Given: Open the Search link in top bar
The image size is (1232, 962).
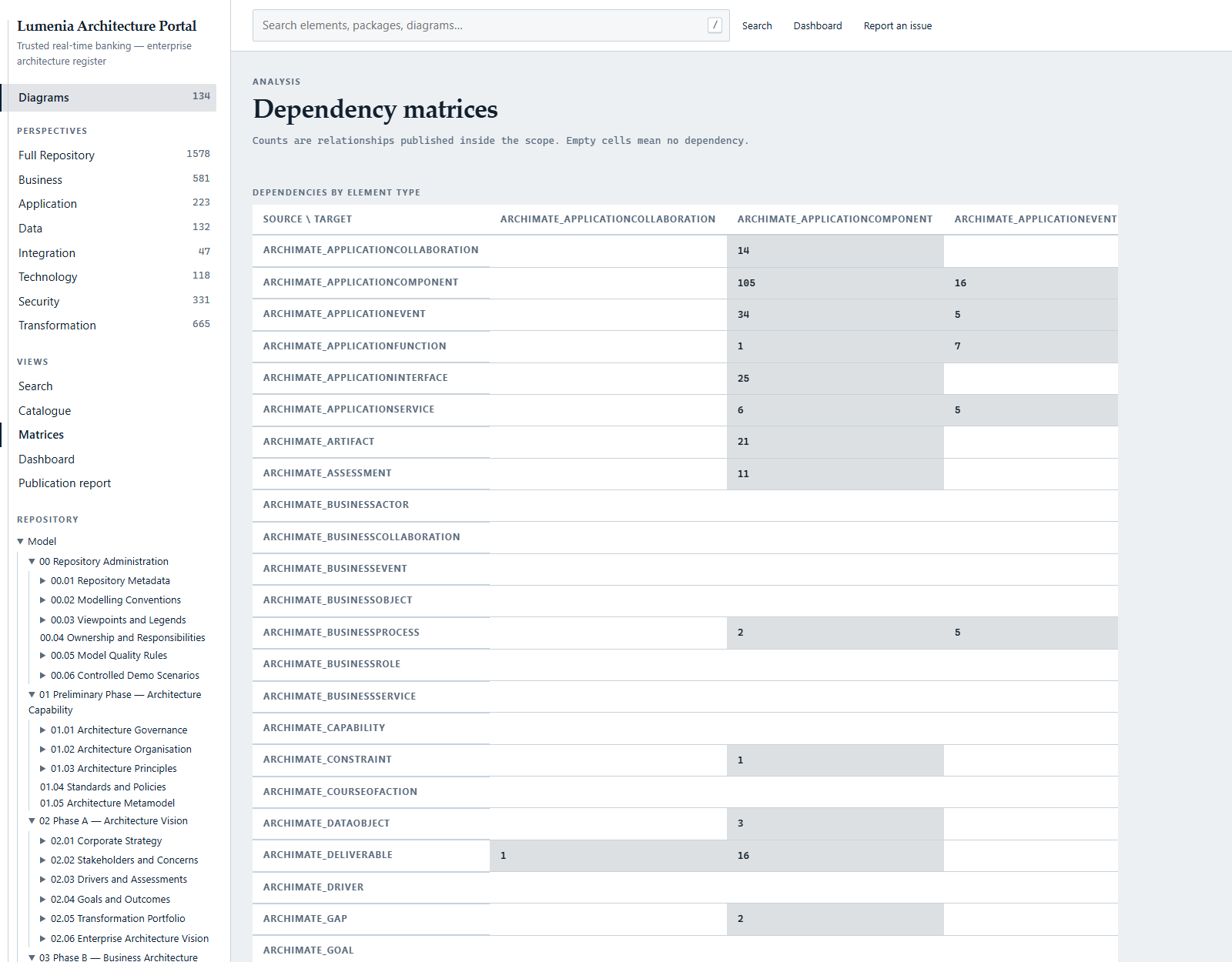Looking at the screenshot, I should click(757, 25).
